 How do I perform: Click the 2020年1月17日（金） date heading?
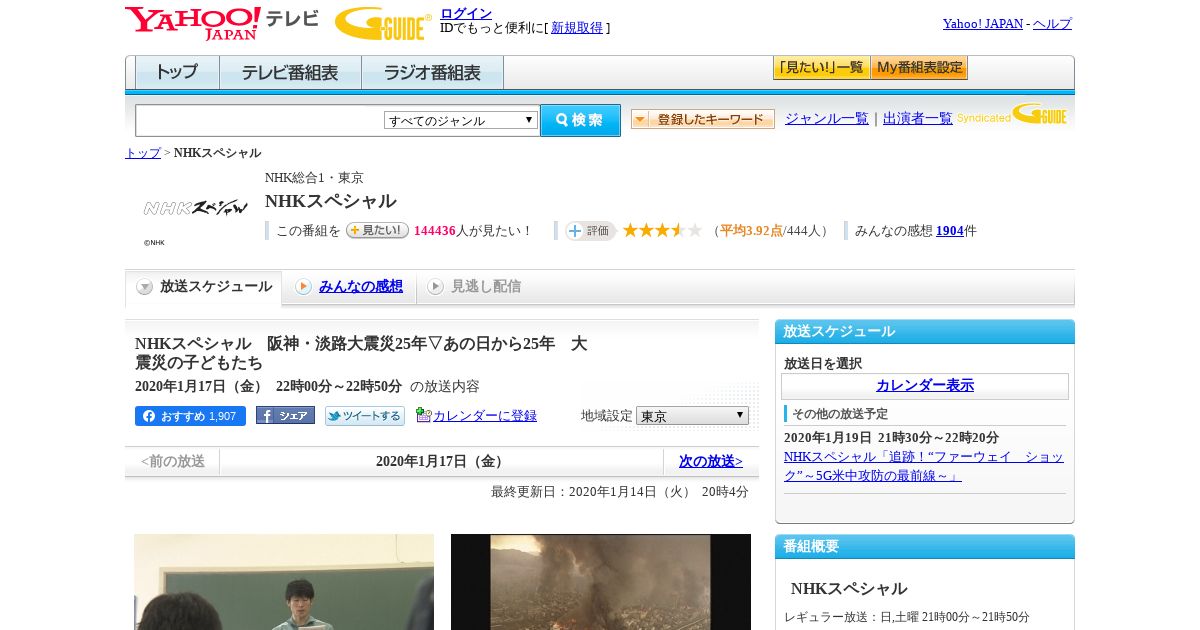click(441, 462)
